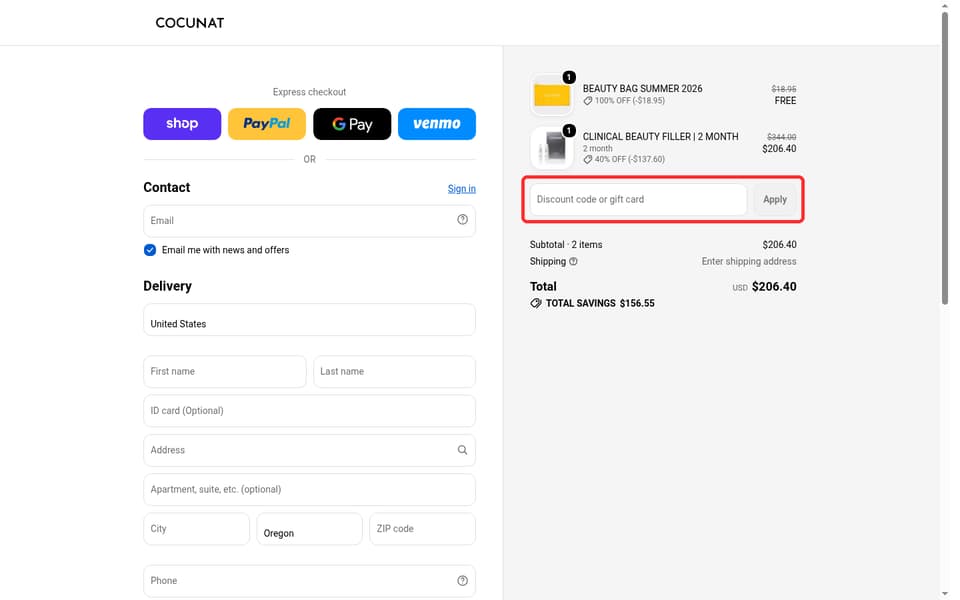Open the help icon in Phone field
The width and height of the screenshot is (960, 600).
point(462,580)
